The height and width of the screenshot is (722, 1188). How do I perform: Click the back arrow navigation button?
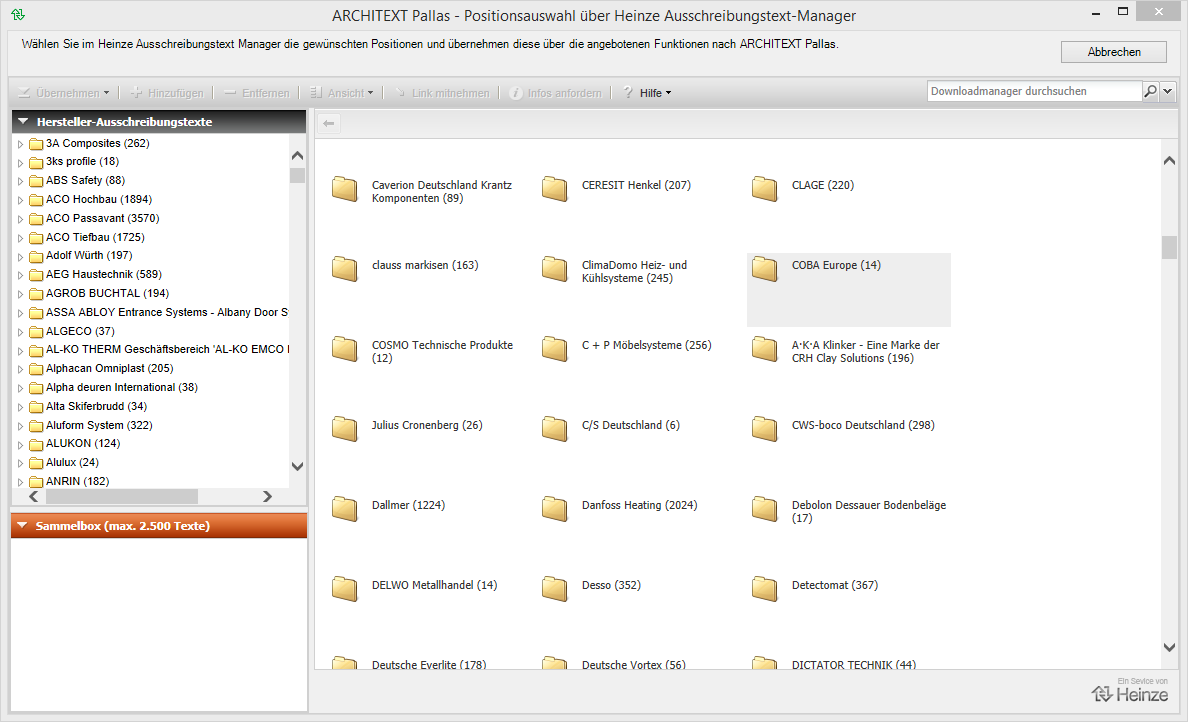pyautogui.click(x=329, y=123)
